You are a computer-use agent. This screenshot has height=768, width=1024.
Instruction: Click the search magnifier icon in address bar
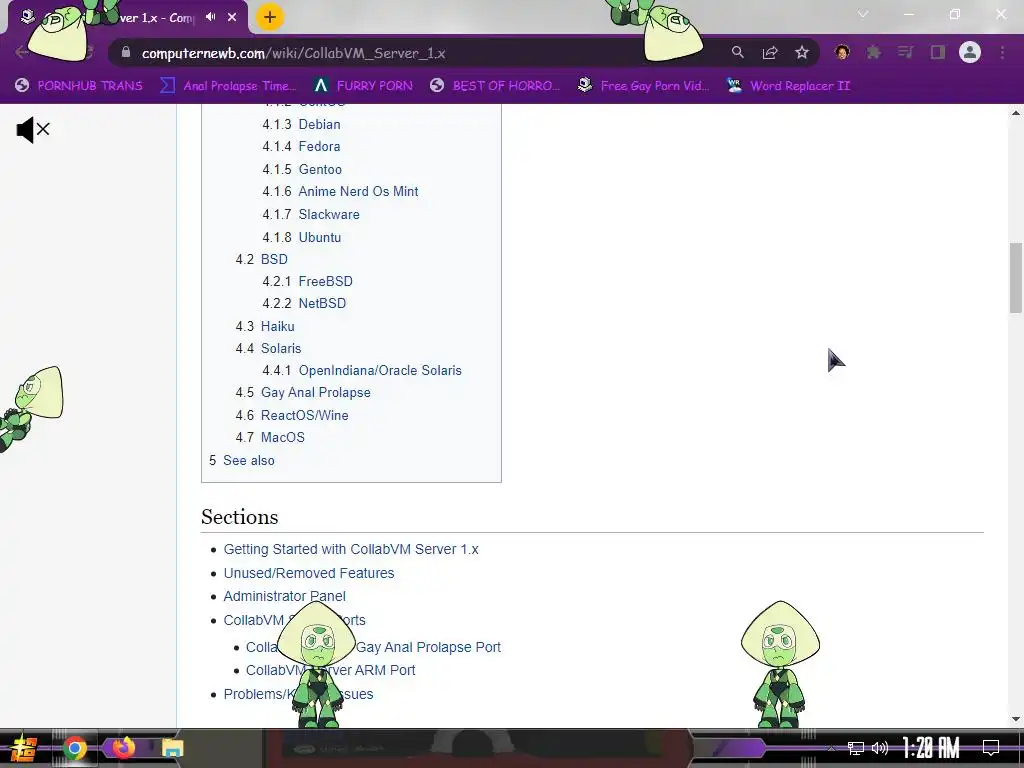coord(737,52)
